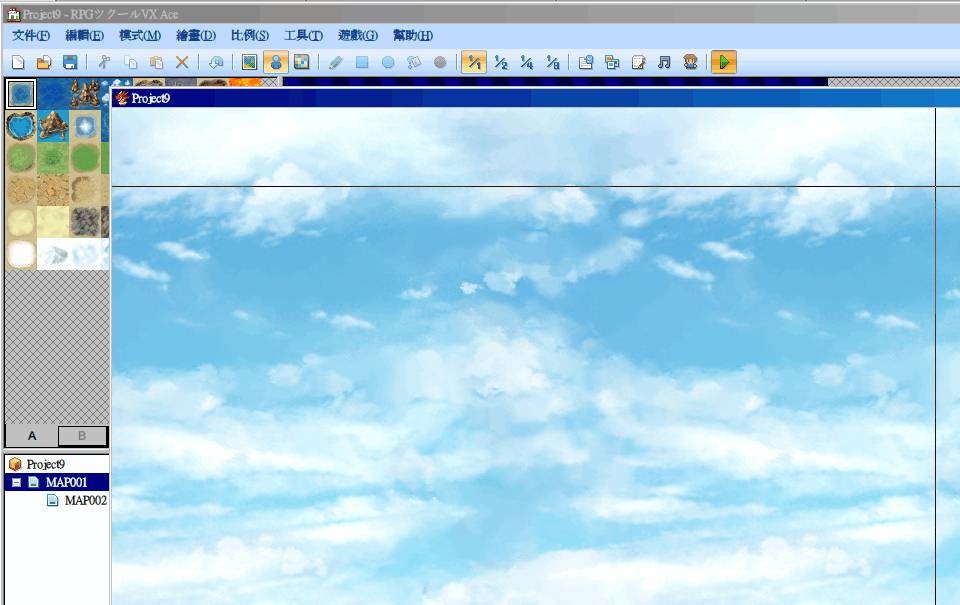
Task: Switch to Region editing mode icon
Action: (301, 62)
